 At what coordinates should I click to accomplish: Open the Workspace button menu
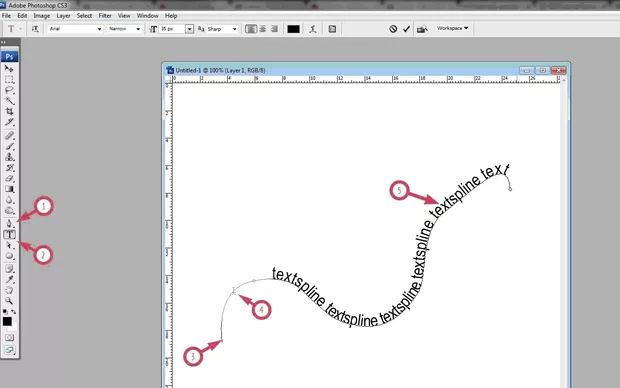click(x=453, y=28)
